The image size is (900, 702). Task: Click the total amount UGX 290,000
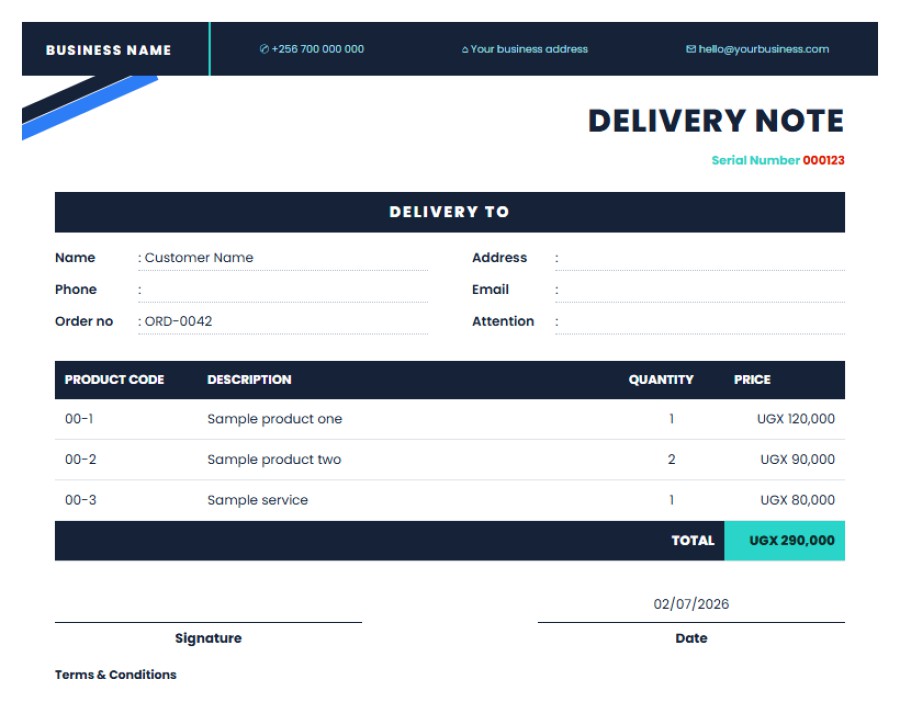tap(792, 541)
